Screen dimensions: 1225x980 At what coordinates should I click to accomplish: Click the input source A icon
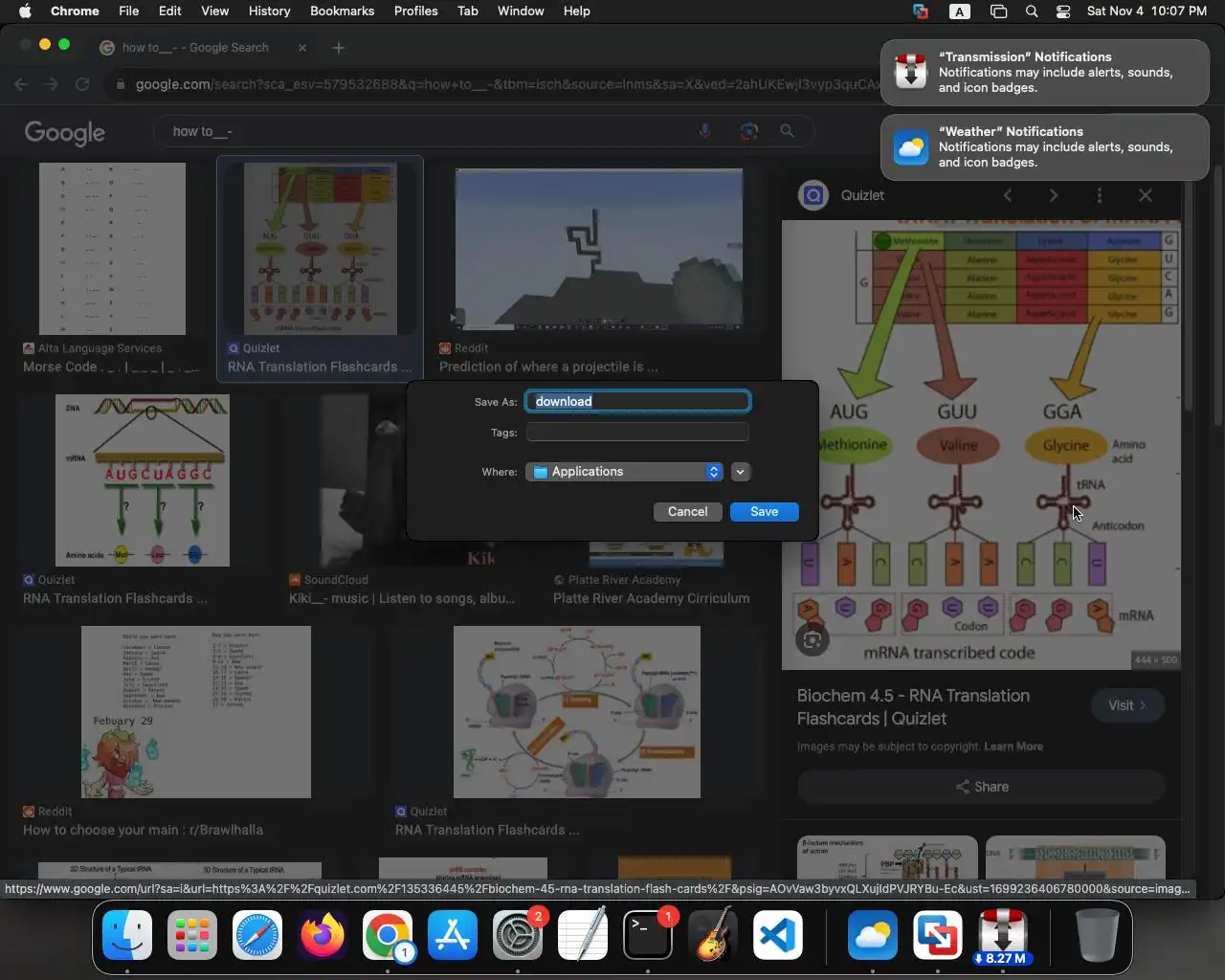[959, 11]
